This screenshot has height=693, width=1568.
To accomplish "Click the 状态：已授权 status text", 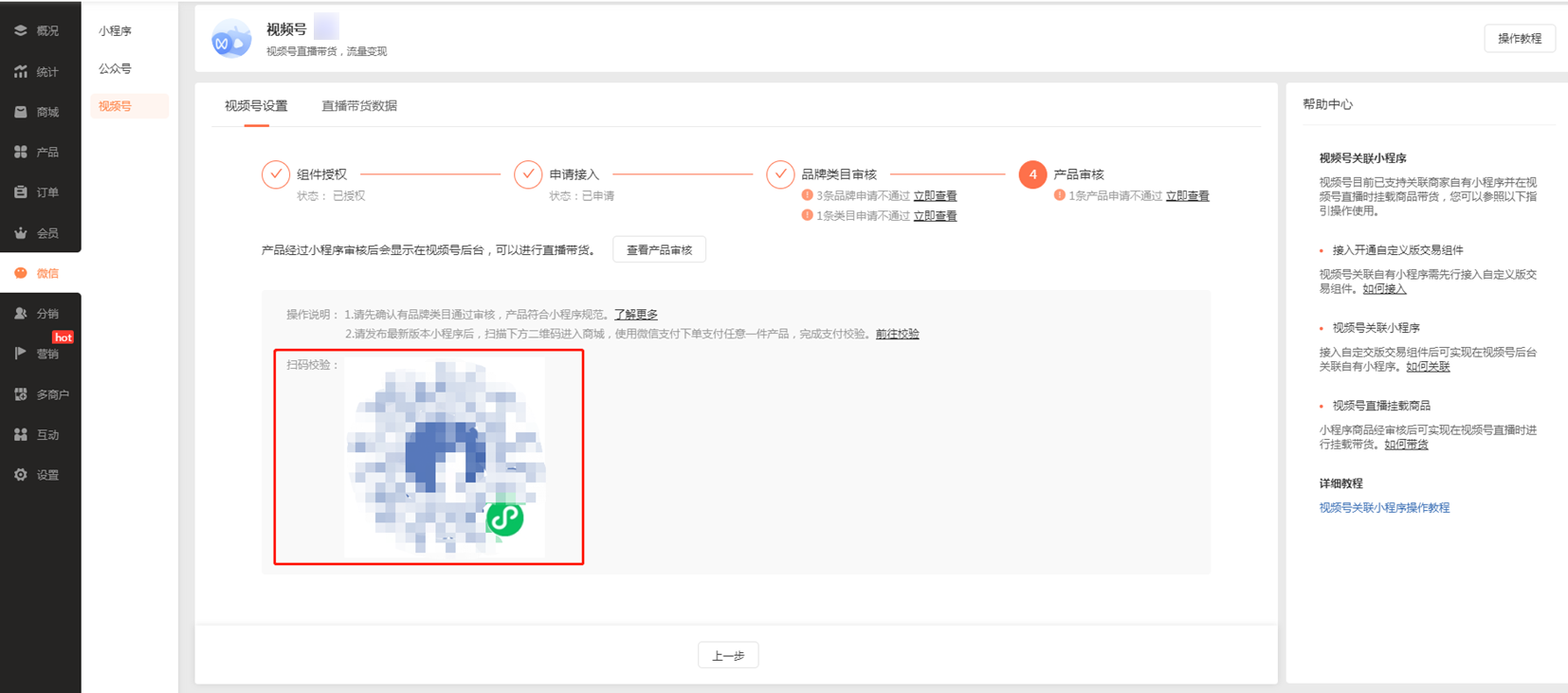I will 331,196.
